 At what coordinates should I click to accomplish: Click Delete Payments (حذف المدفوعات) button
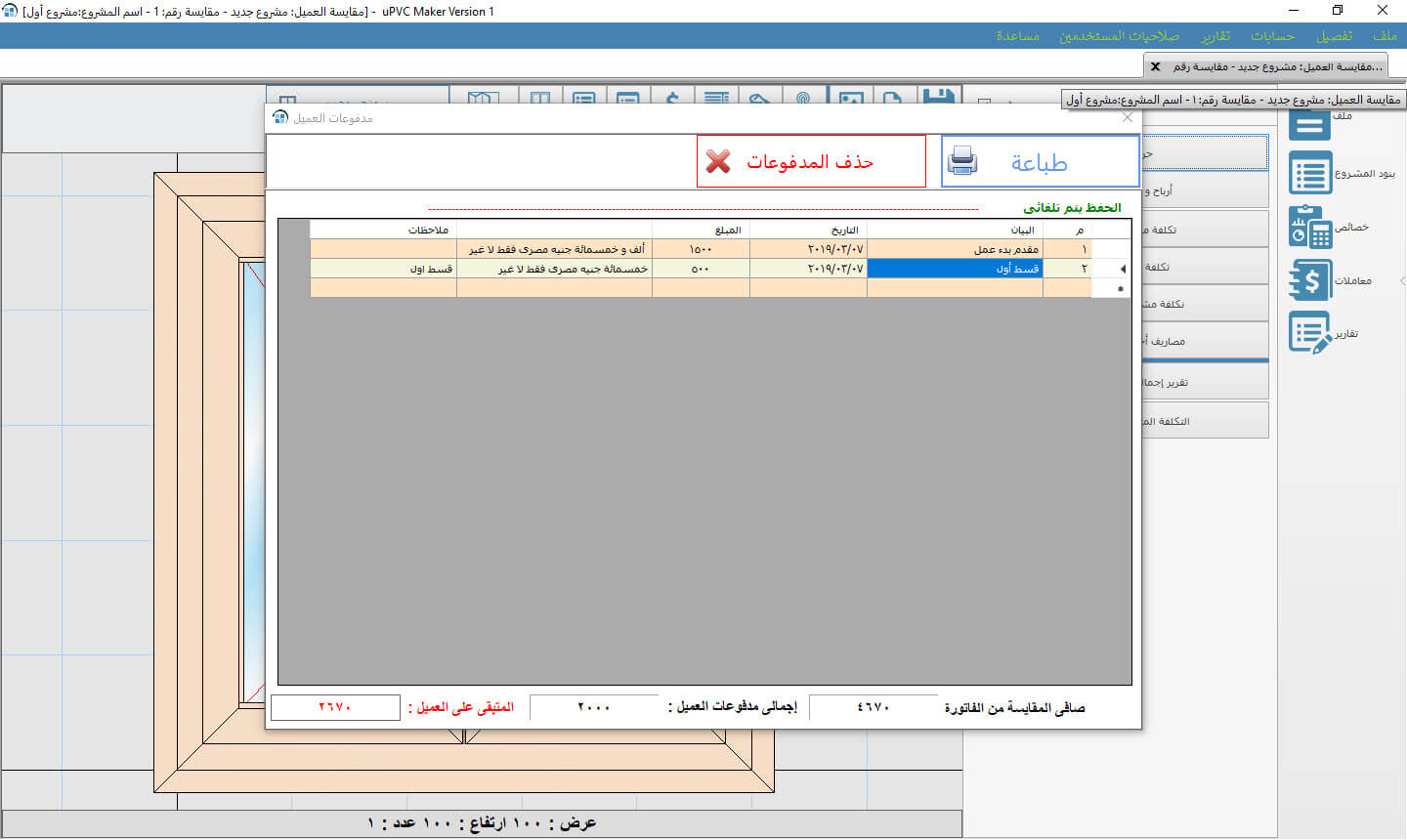tap(811, 162)
